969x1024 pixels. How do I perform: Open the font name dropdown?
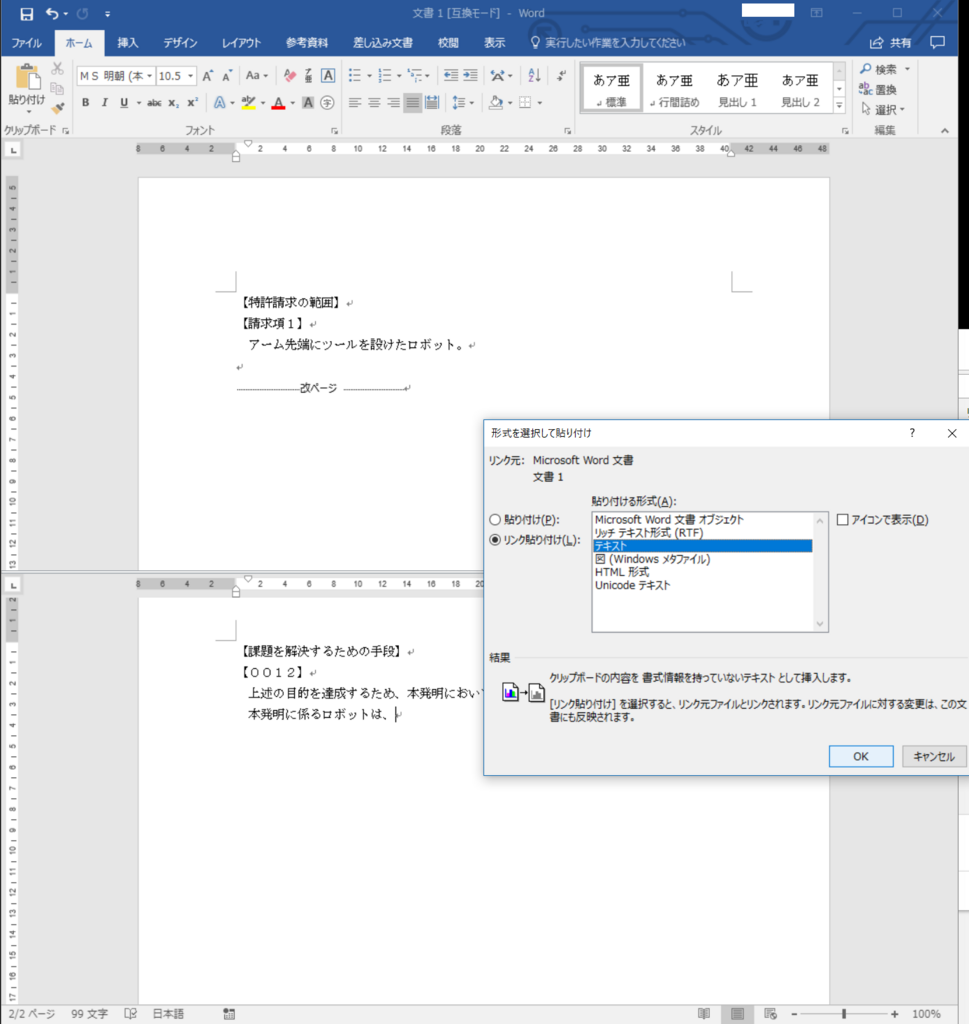pos(150,75)
